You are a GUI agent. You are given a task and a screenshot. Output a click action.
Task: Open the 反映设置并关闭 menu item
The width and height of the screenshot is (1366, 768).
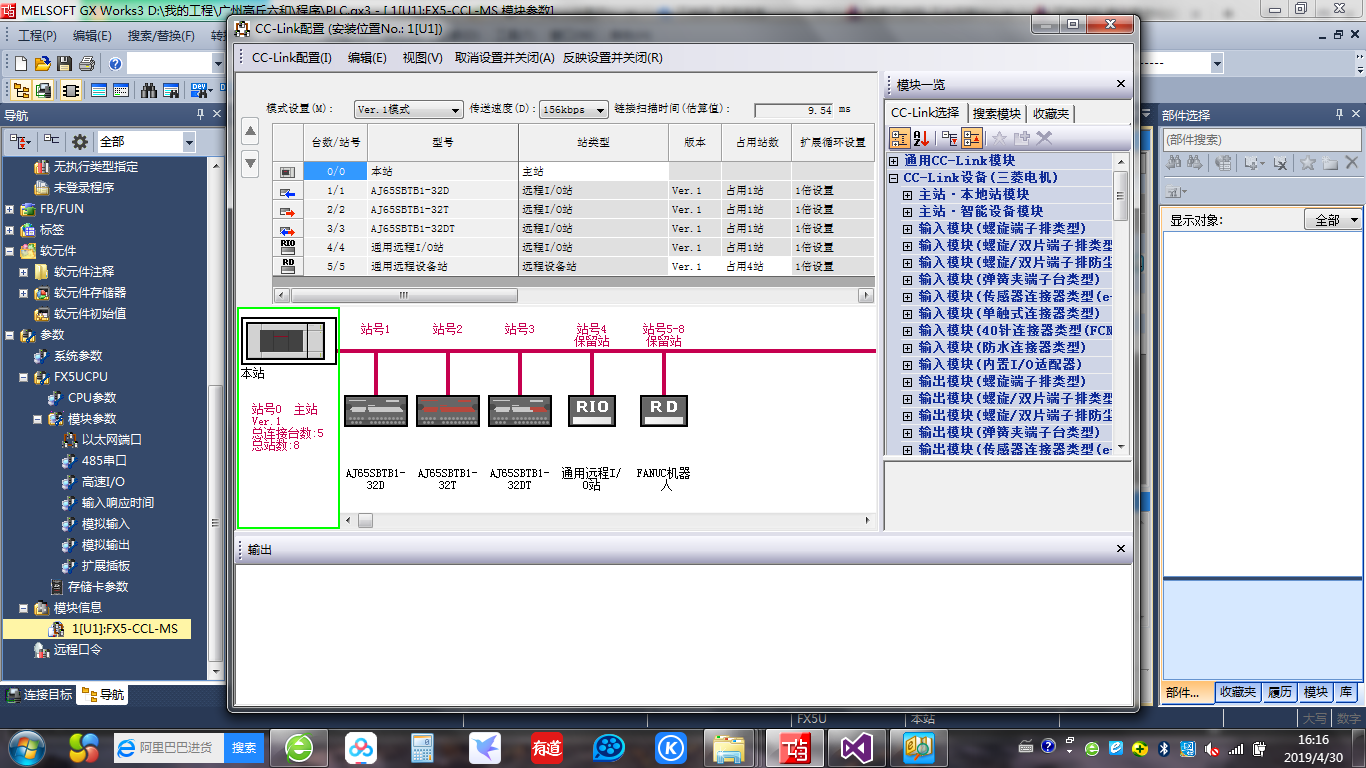pyautogui.click(x=612, y=58)
